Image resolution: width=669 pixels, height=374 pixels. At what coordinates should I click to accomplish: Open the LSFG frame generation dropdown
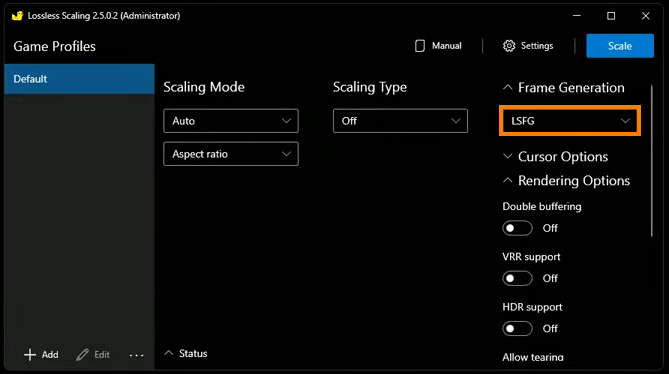[570, 121]
